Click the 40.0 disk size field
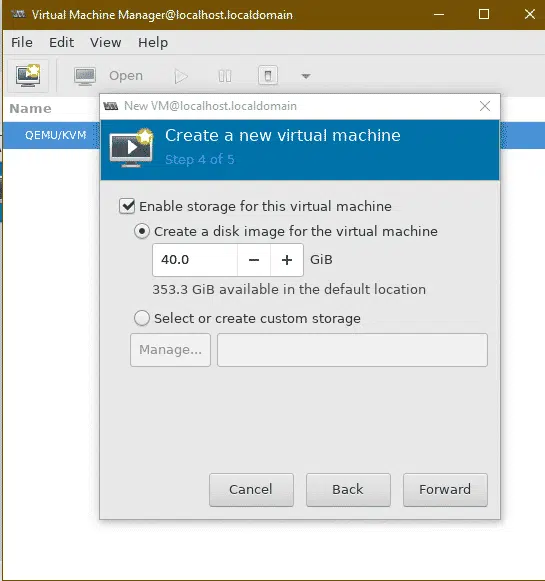 195,260
